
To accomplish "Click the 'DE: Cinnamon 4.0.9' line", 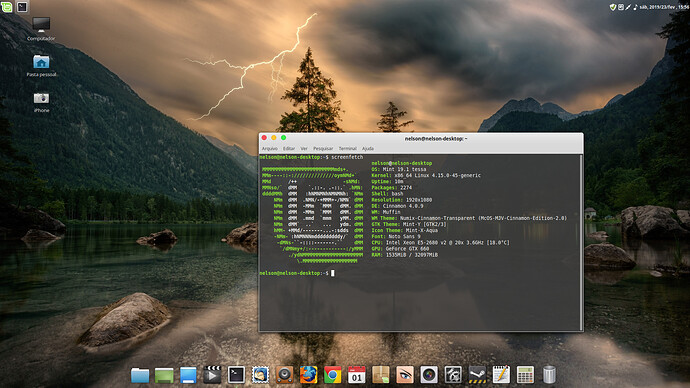I will coord(397,206).
